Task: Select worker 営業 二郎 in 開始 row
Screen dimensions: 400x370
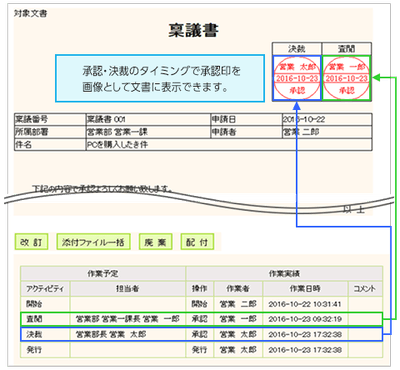Action: tap(238, 304)
